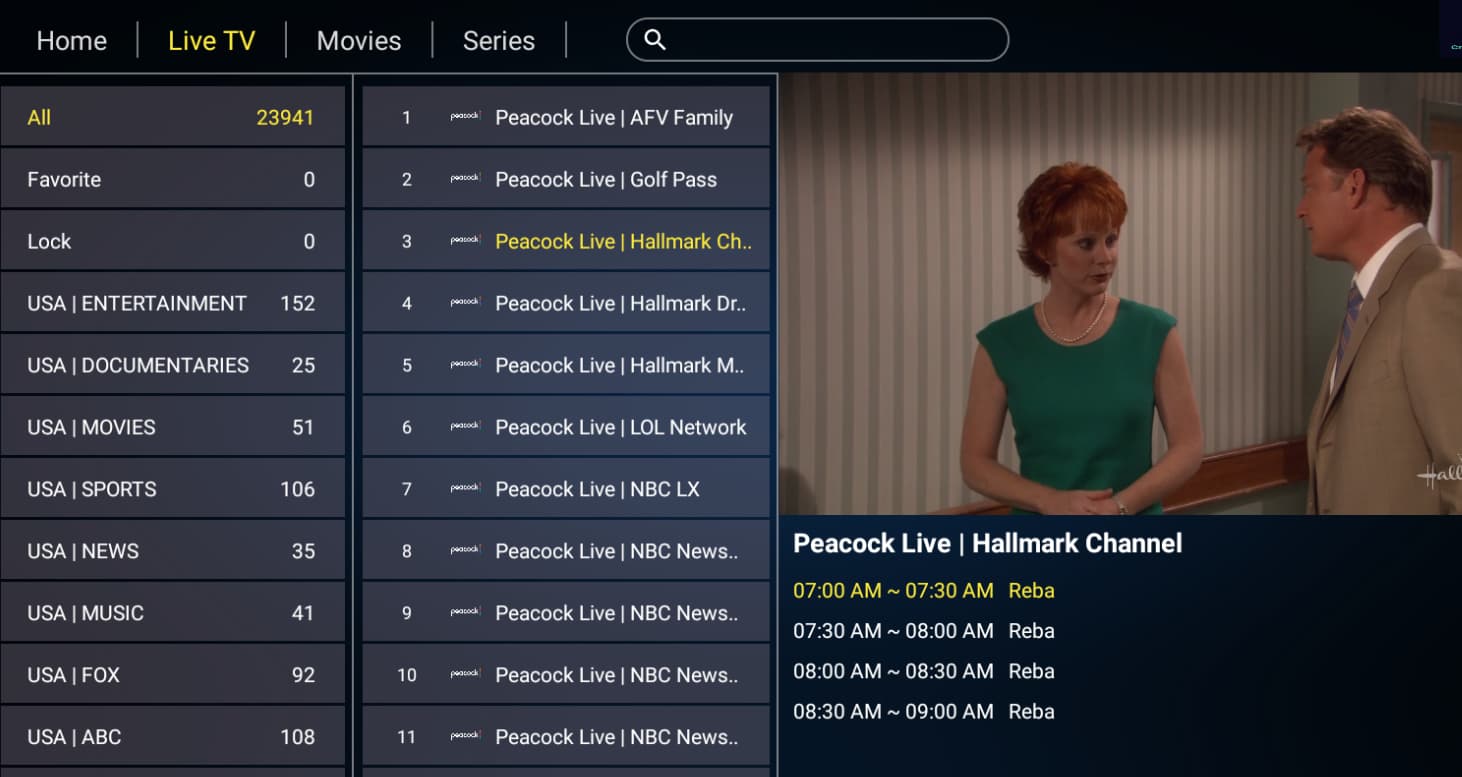Open the Lock category
Screen dimensions: 1462x777
173,241
